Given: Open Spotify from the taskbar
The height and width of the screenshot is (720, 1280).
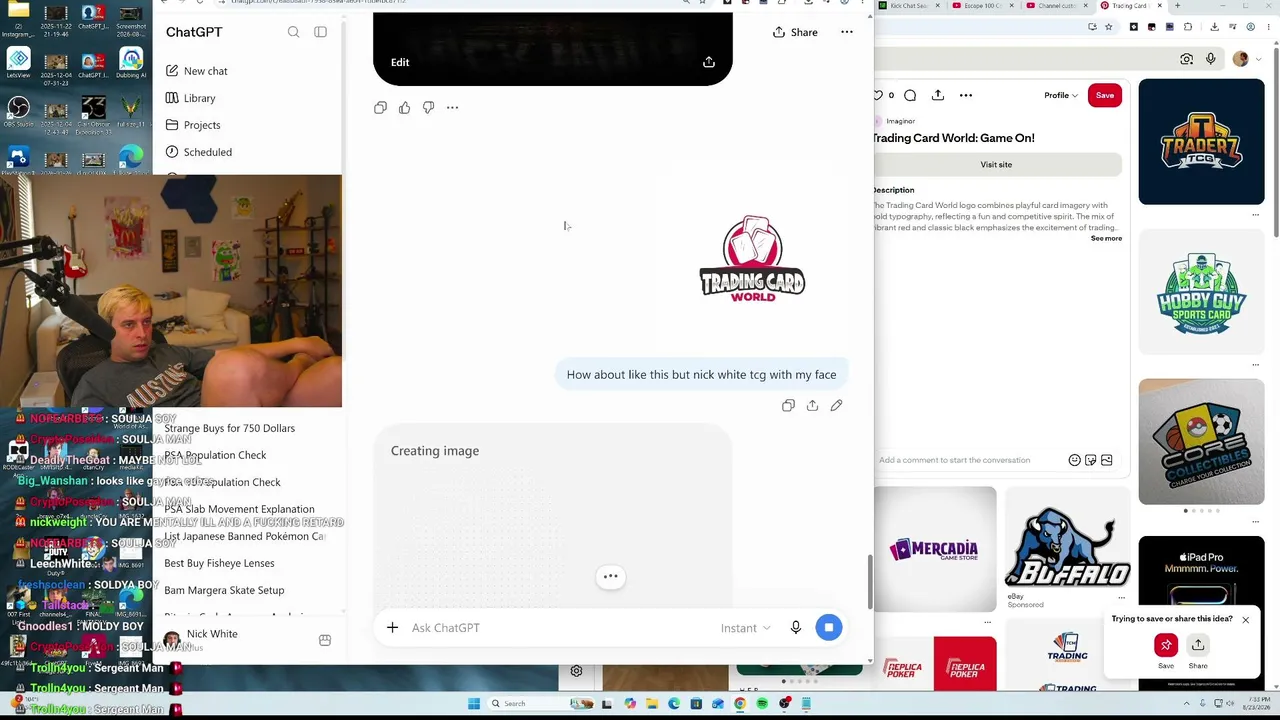Looking at the screenshot, I should 762,704.
